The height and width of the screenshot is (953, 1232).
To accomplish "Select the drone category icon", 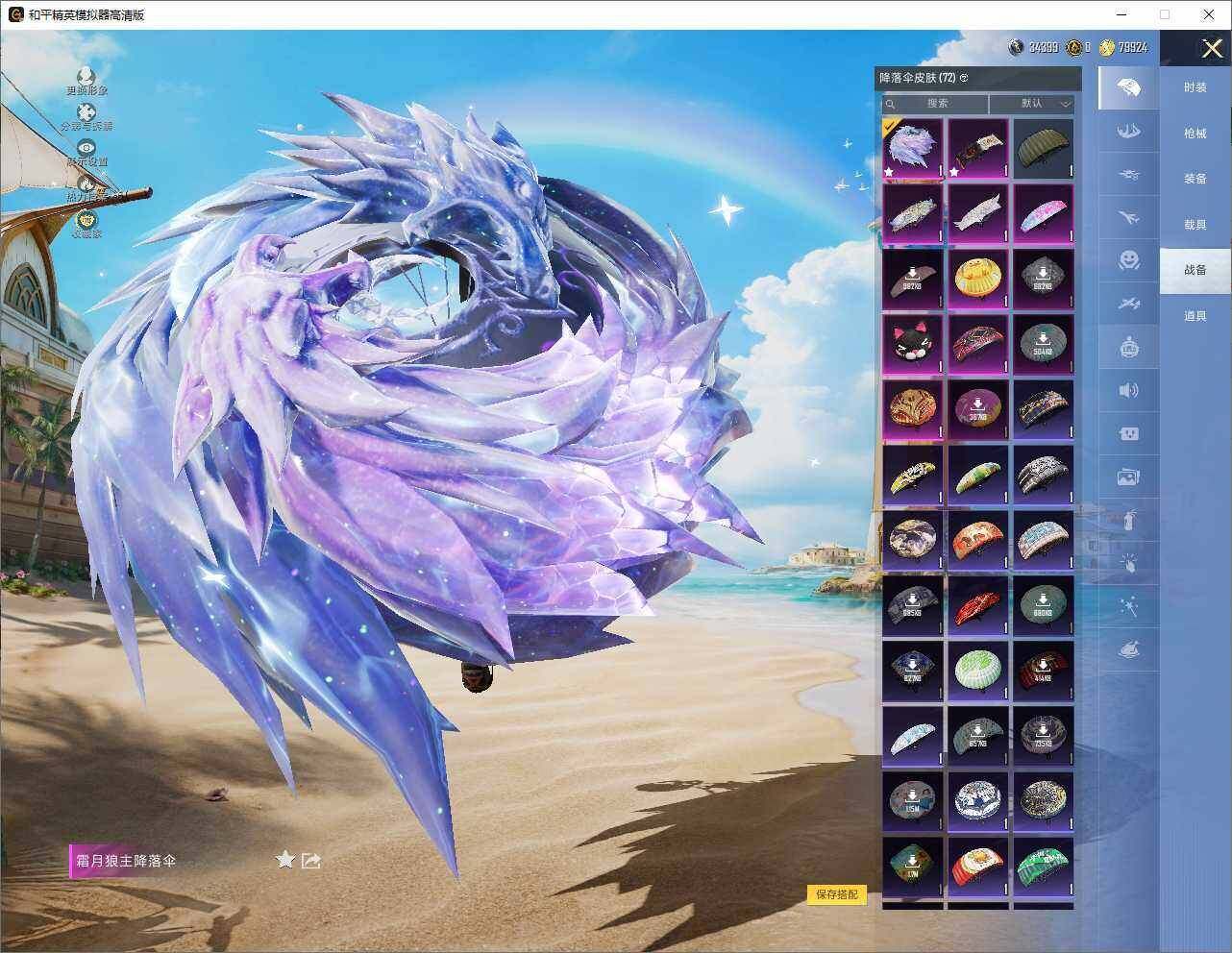I will coord(1129,175).
